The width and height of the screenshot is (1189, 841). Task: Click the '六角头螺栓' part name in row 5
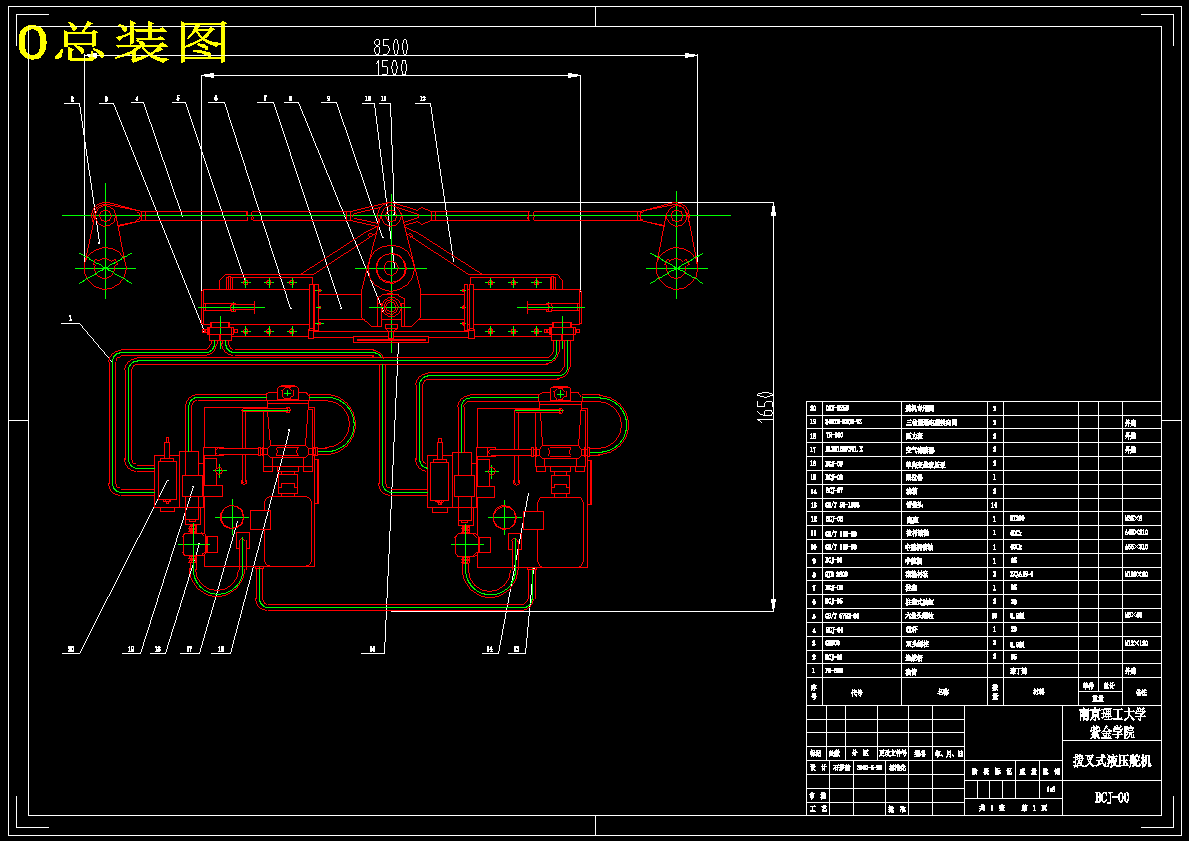[919, 616]
